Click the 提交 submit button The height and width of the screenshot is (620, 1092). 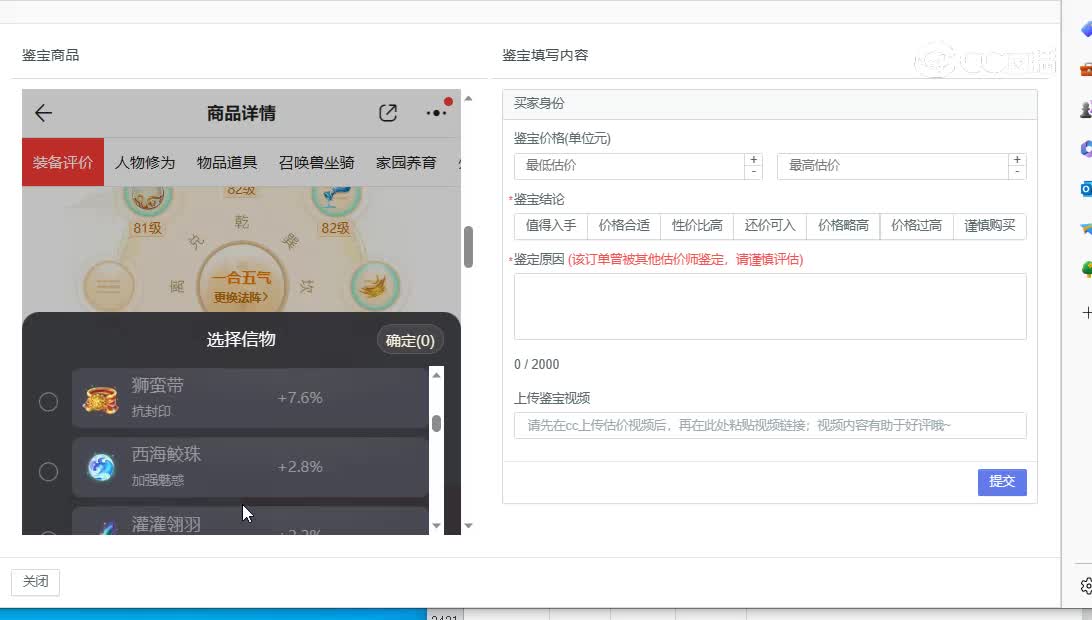1002,481
